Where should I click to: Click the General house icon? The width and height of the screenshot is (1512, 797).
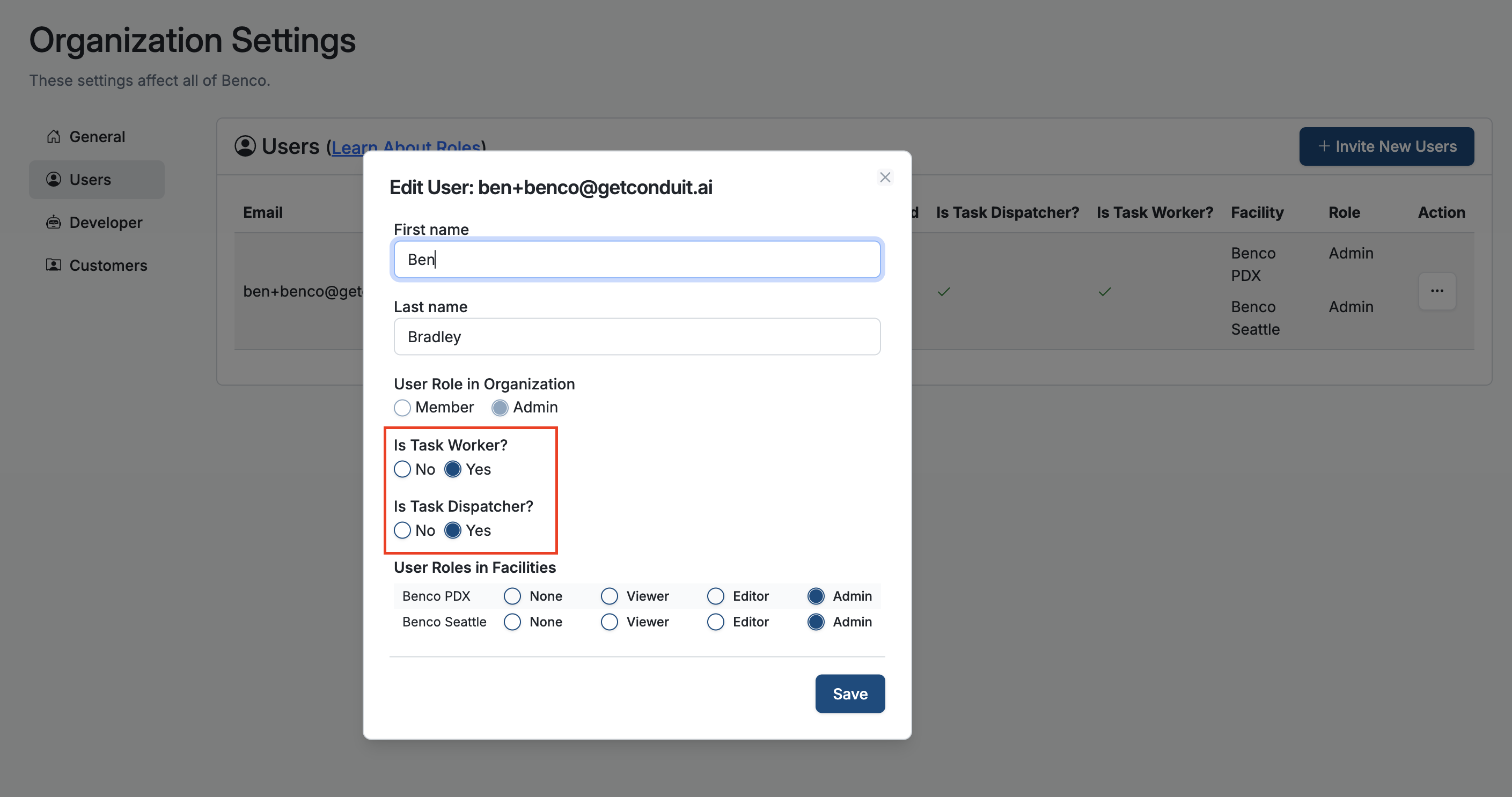click(54, 136)
